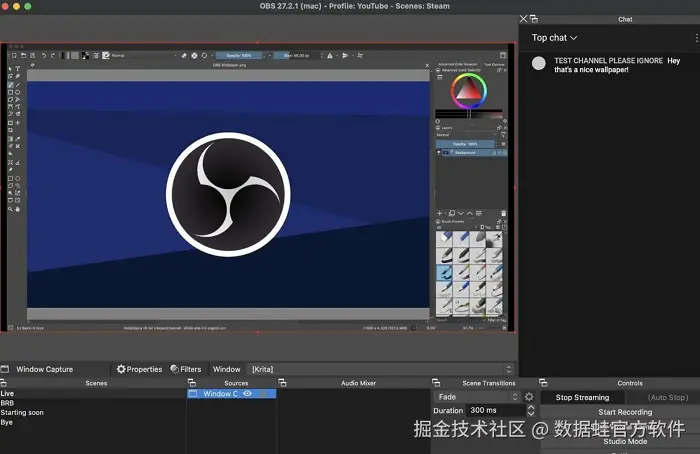Click the Krita color wheel triangle
The image size is (700, 454).
[469, 91]
